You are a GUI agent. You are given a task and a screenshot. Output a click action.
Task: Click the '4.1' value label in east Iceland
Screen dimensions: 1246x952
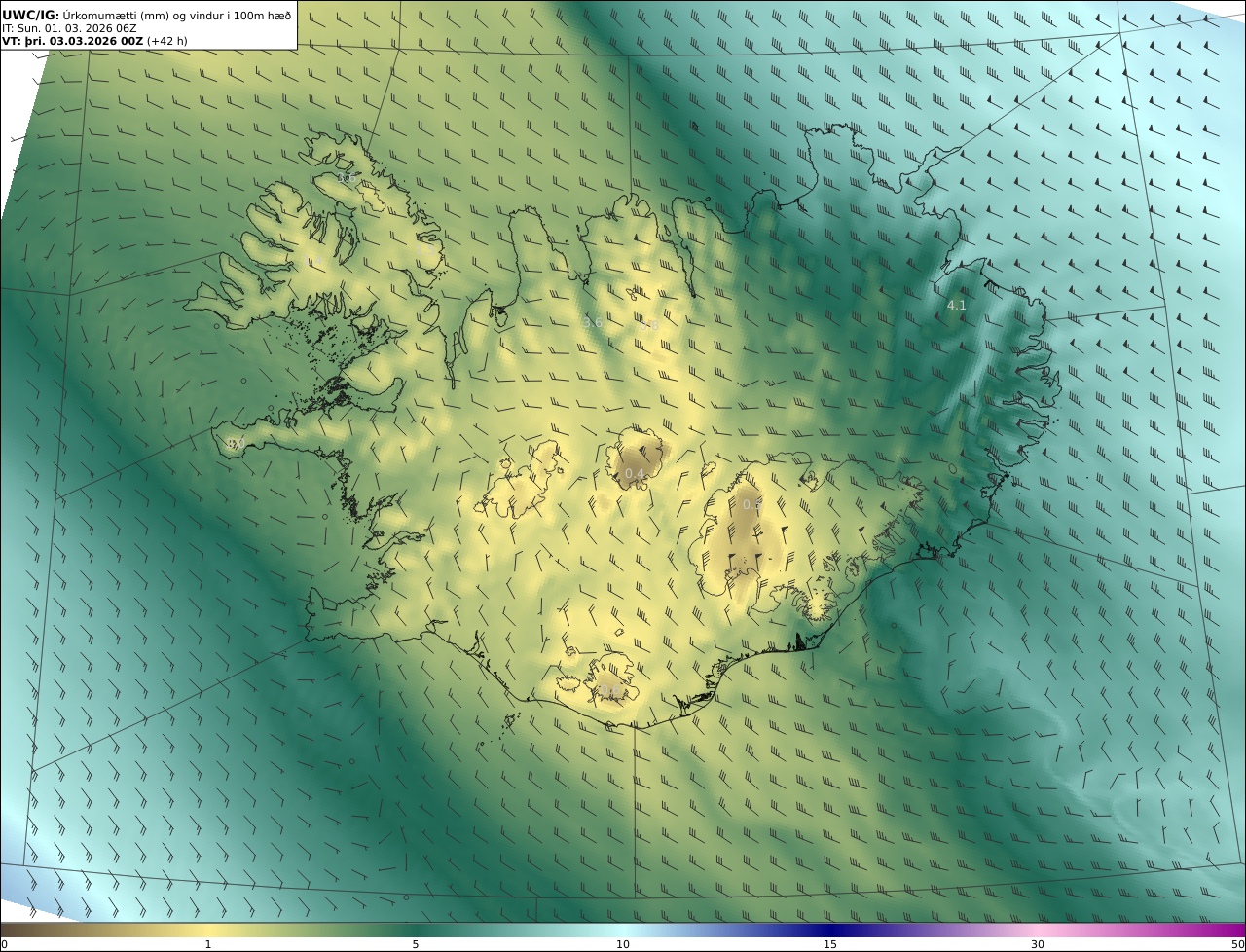click(957, 305)
